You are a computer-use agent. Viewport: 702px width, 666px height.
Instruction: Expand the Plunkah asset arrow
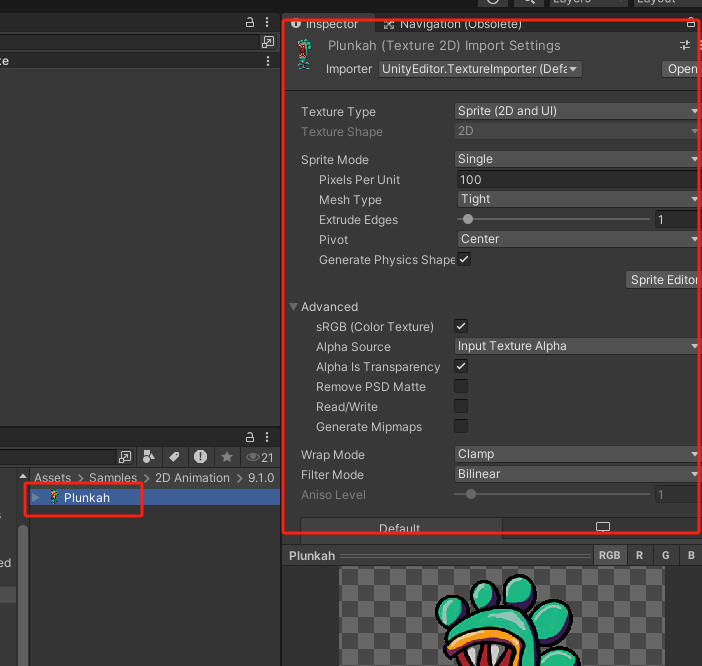point(36,497)
